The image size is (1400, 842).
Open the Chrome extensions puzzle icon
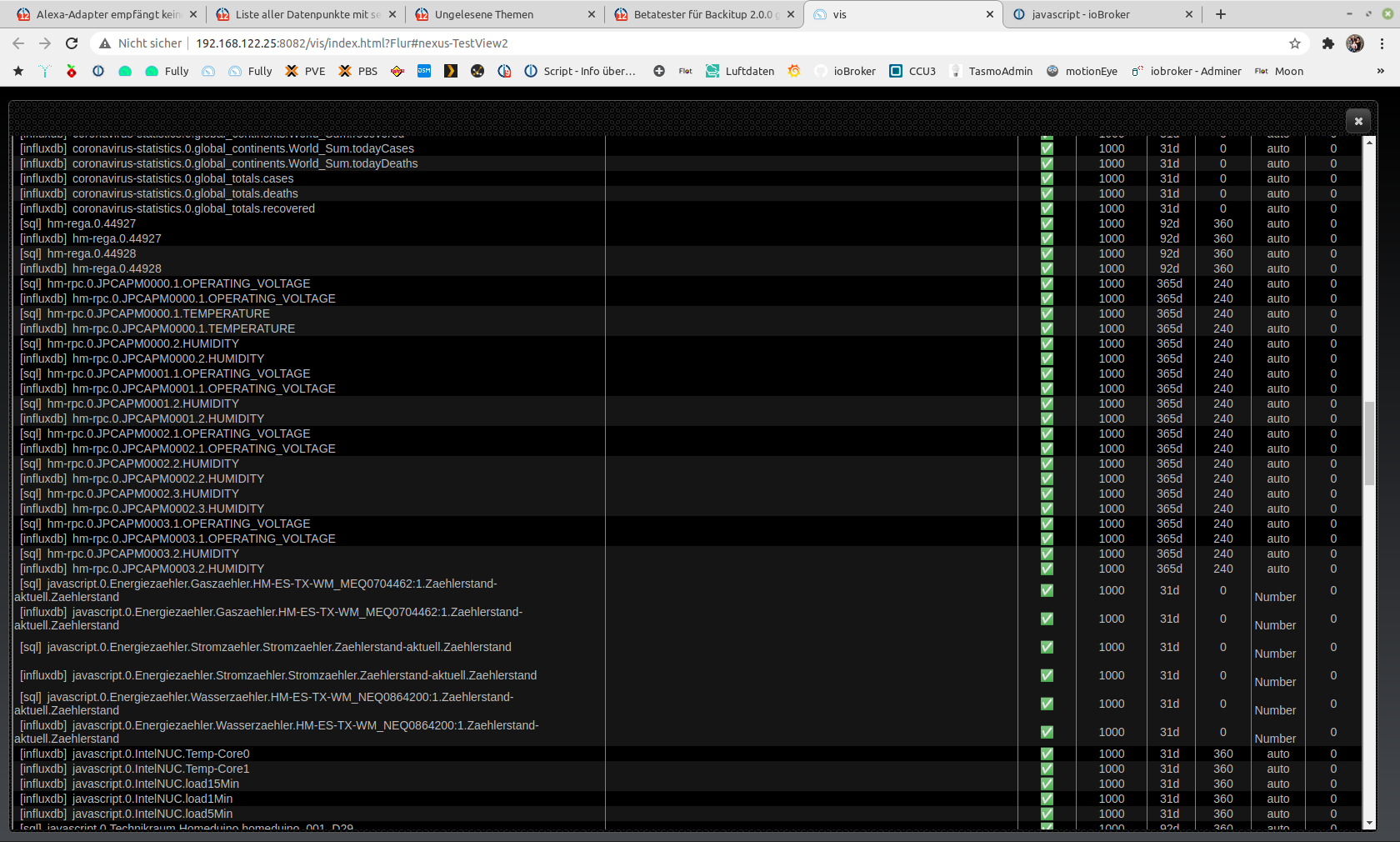click(1328, 43)
